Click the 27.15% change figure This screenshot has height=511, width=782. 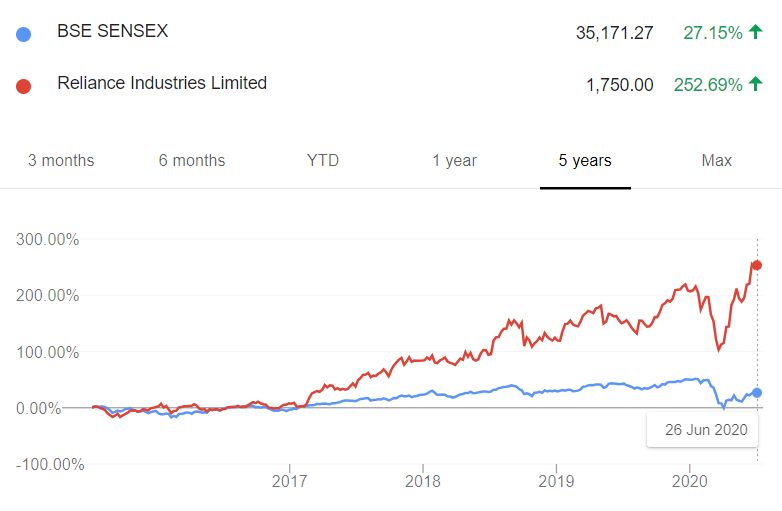pyautogui.click(x=713, y=33)
